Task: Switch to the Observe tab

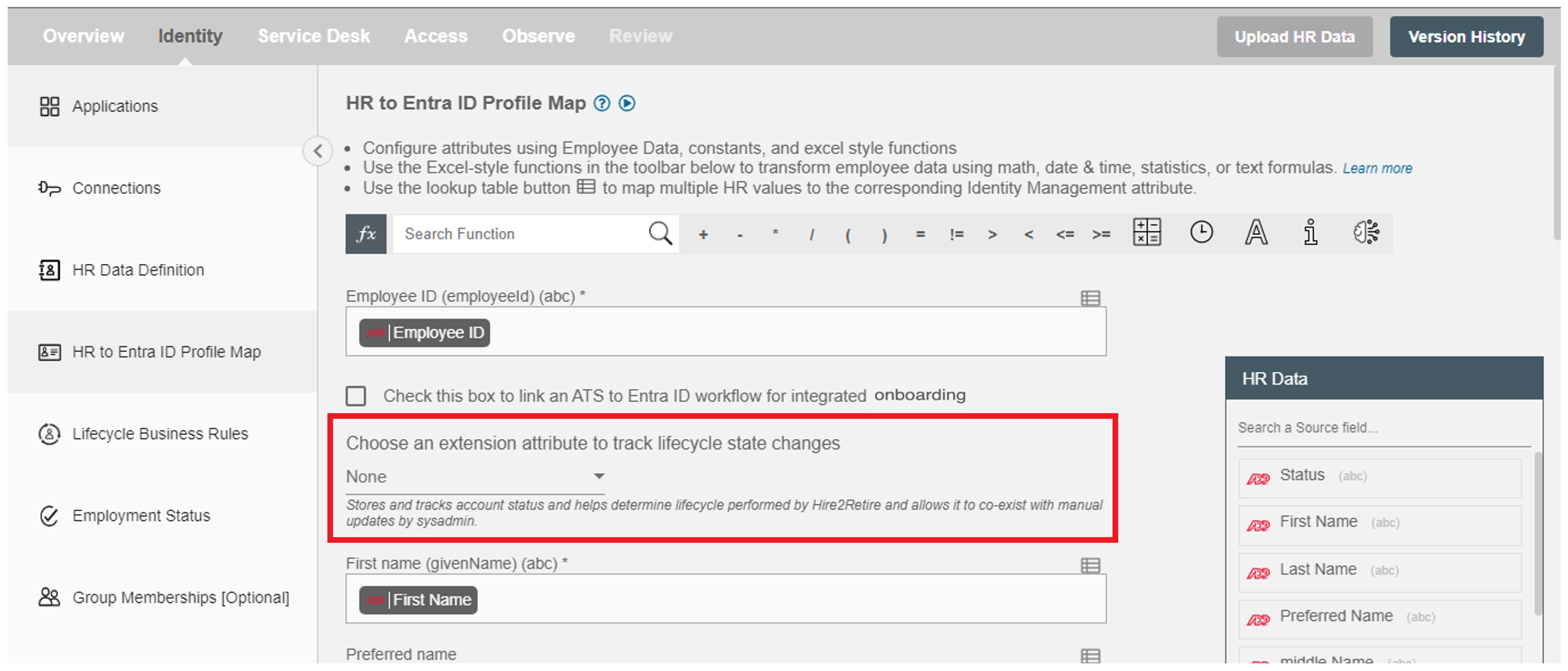Action: pos(539,36)
